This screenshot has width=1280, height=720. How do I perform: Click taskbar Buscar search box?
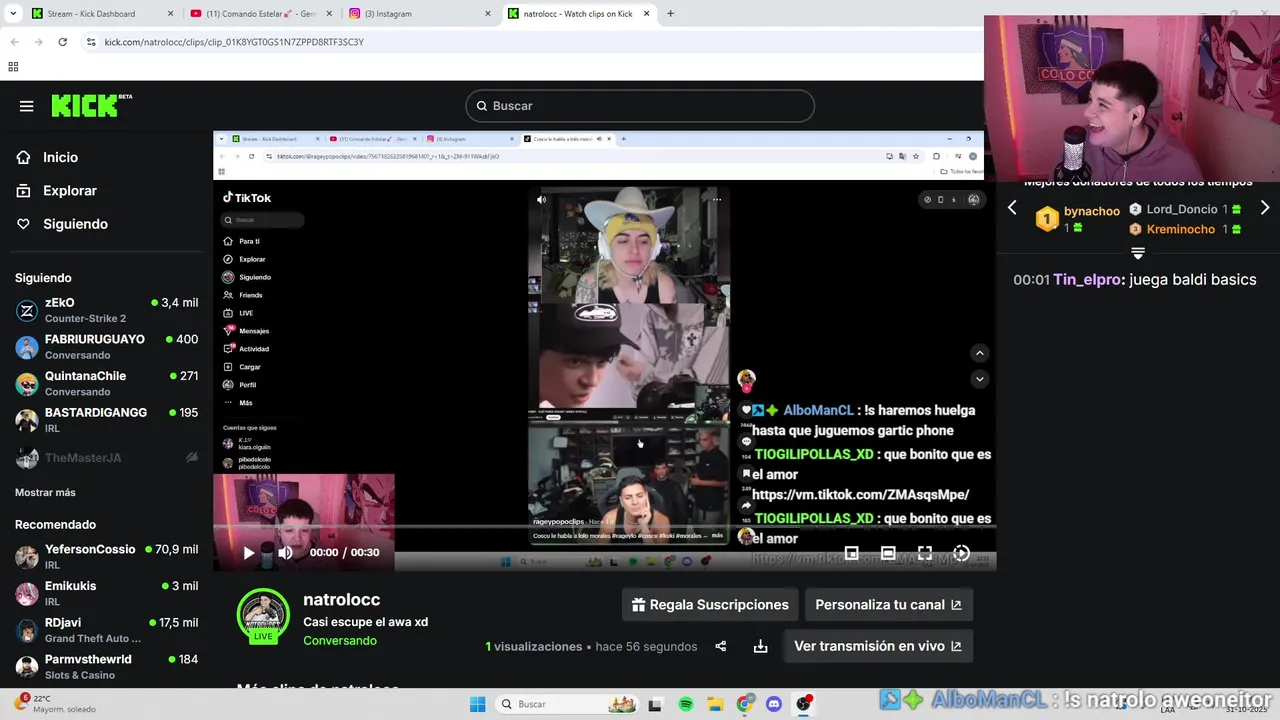point(568,704)
